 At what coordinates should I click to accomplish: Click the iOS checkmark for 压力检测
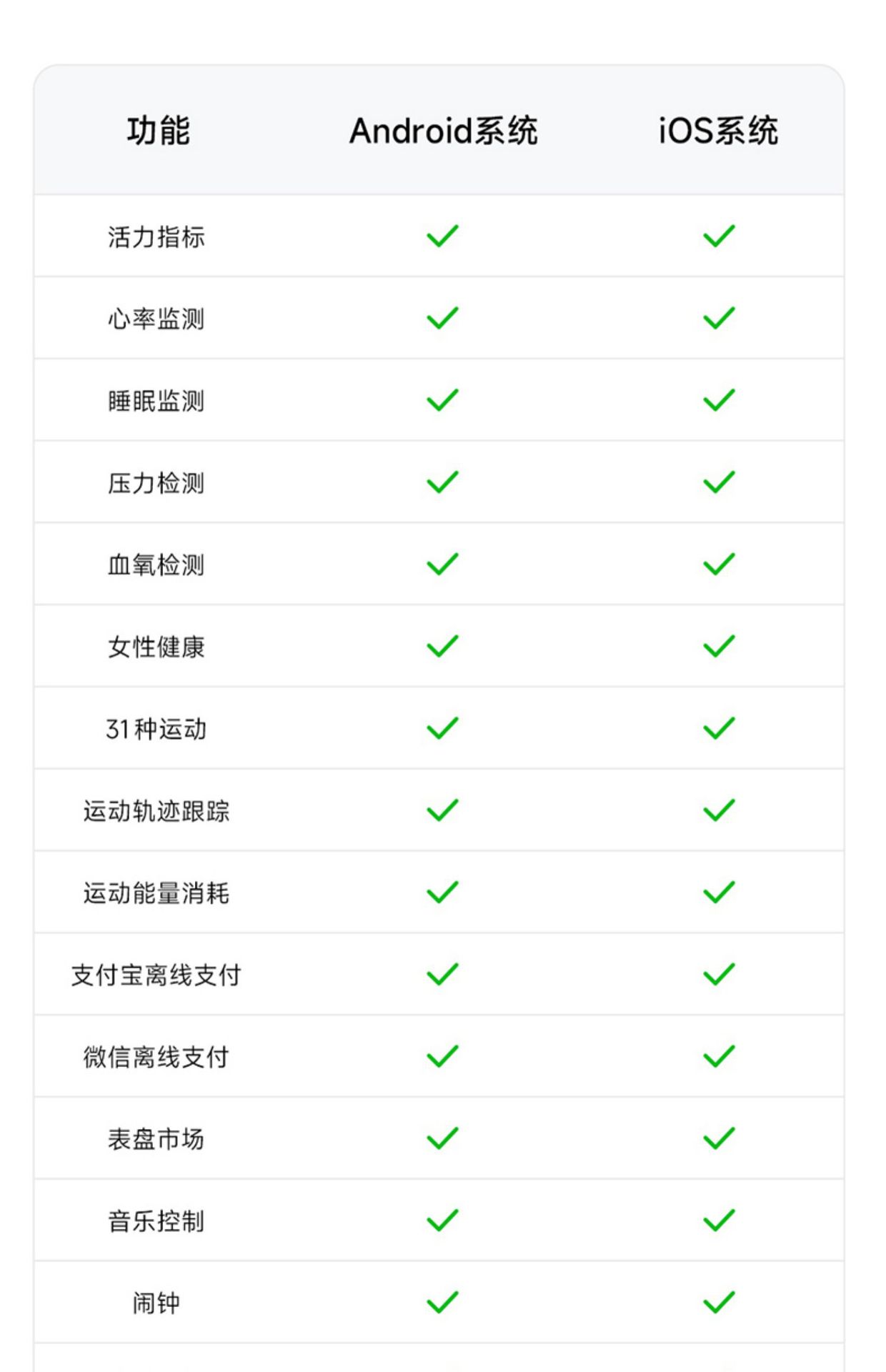pos(719,482)
